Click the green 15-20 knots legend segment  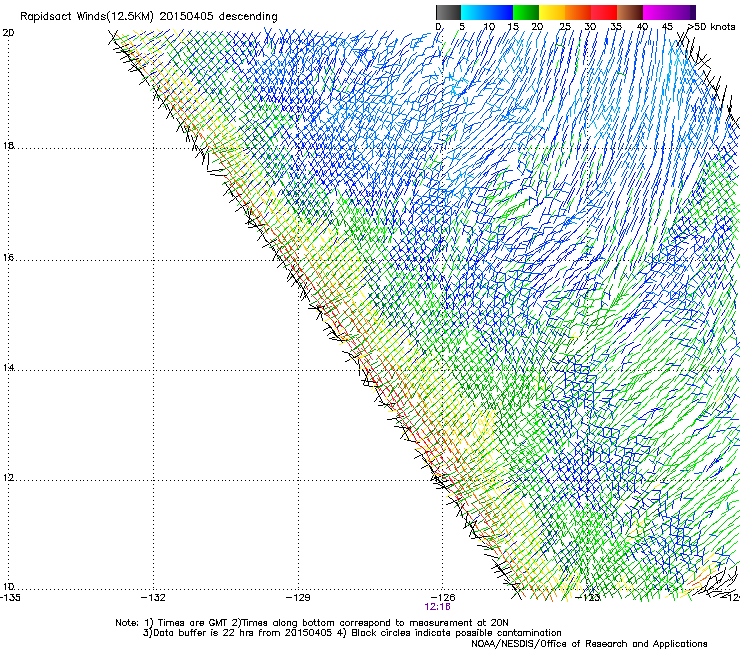pos(526,12)
